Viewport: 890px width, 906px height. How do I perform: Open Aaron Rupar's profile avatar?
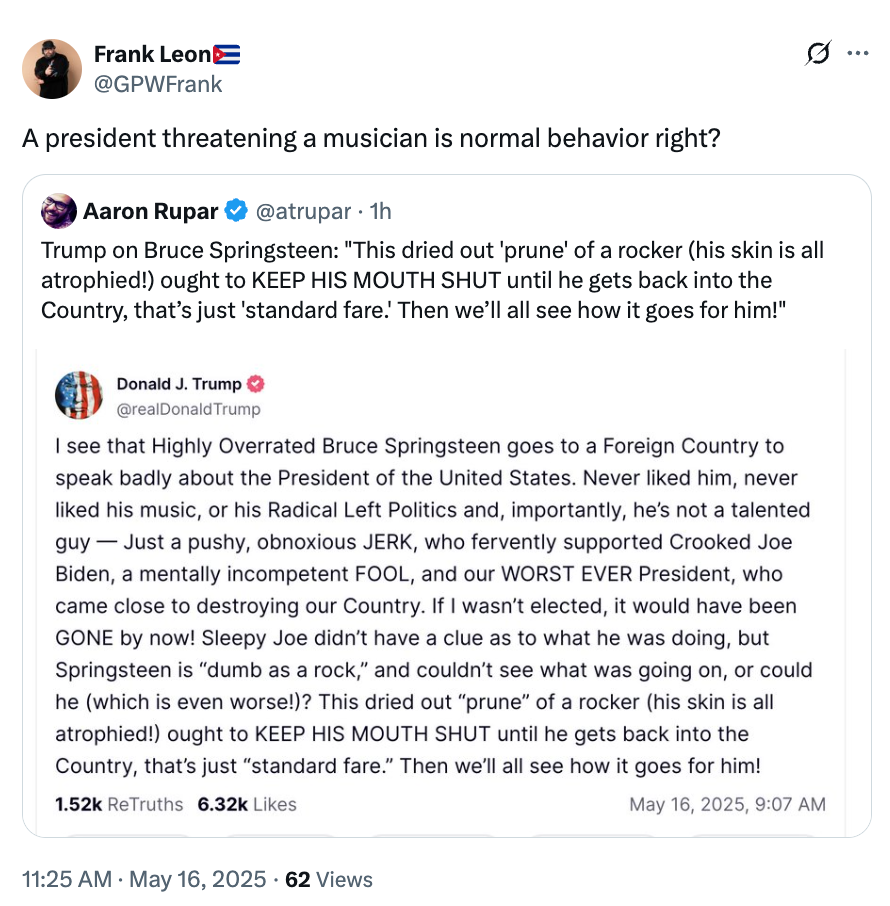click(x=58, y=211)
